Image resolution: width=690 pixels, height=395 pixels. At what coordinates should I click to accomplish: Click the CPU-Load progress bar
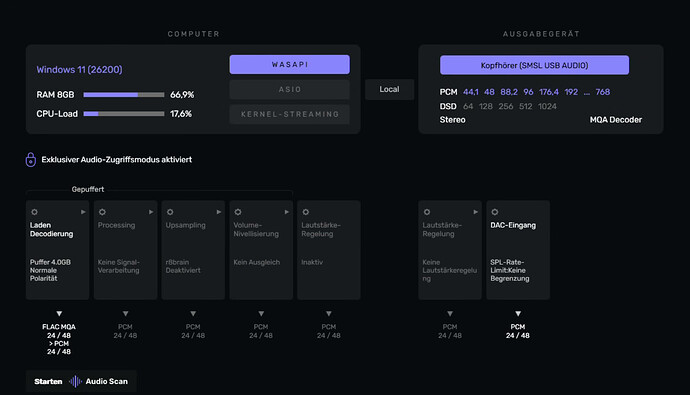124,114
